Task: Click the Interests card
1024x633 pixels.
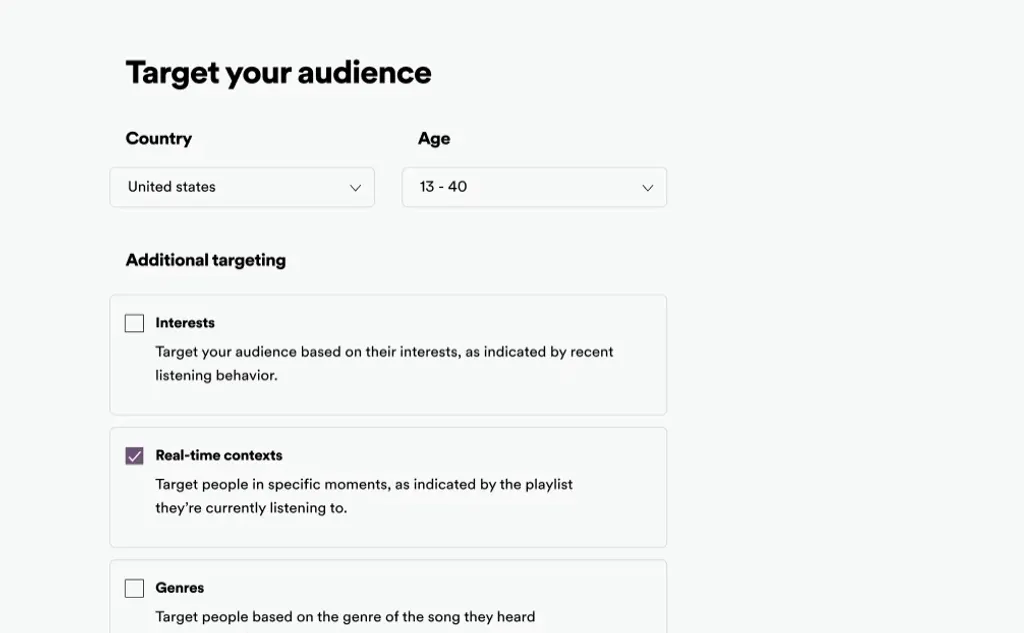Action: [x=388, y=354]
